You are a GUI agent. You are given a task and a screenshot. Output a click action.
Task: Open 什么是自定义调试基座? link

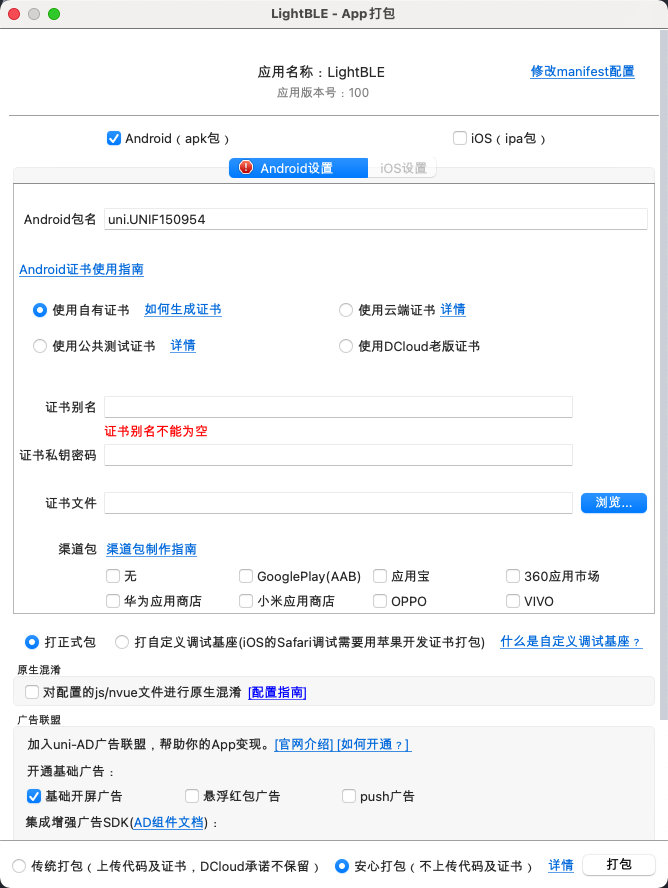[571, 642]
